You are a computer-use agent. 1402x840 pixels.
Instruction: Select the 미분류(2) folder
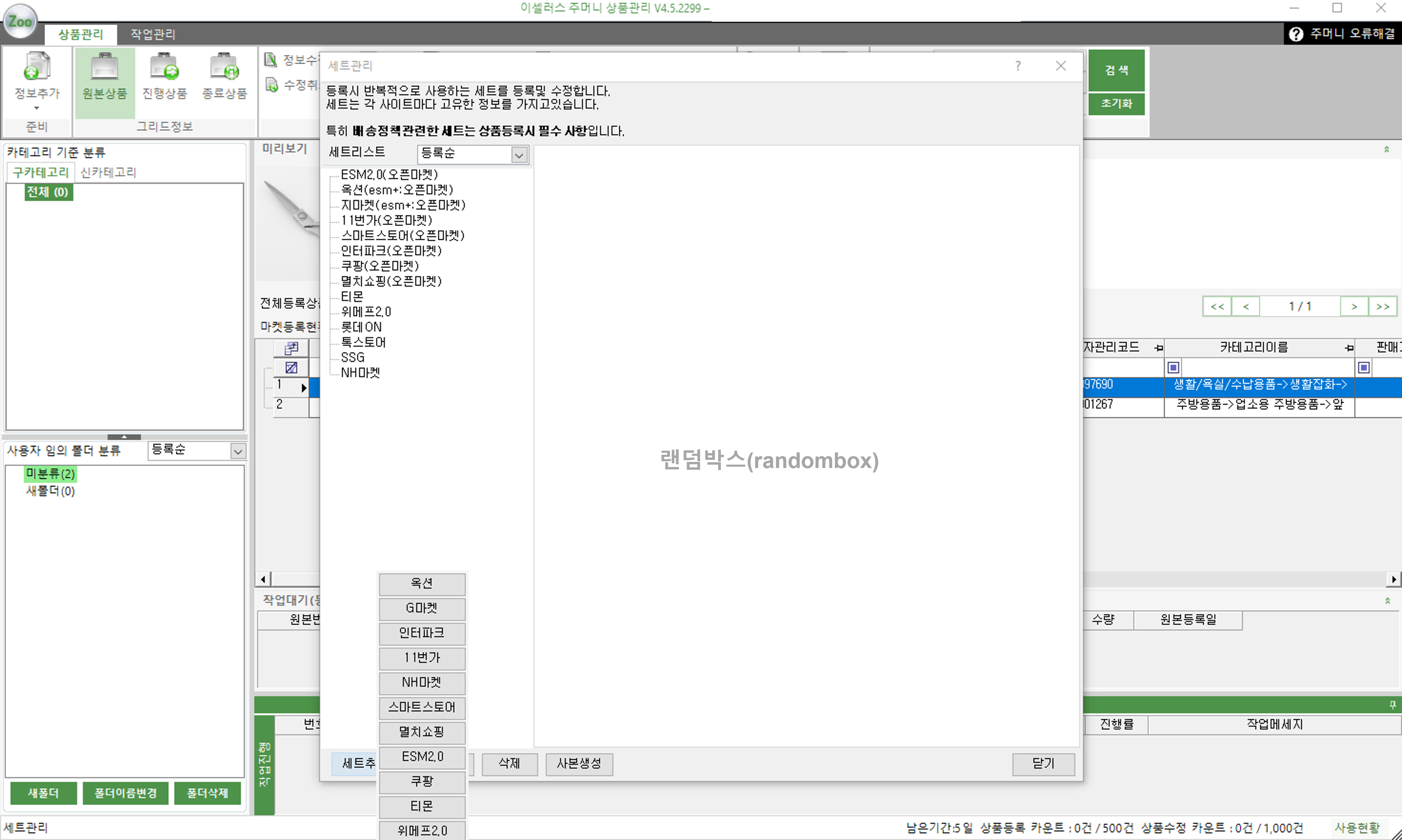pos(50,474)
